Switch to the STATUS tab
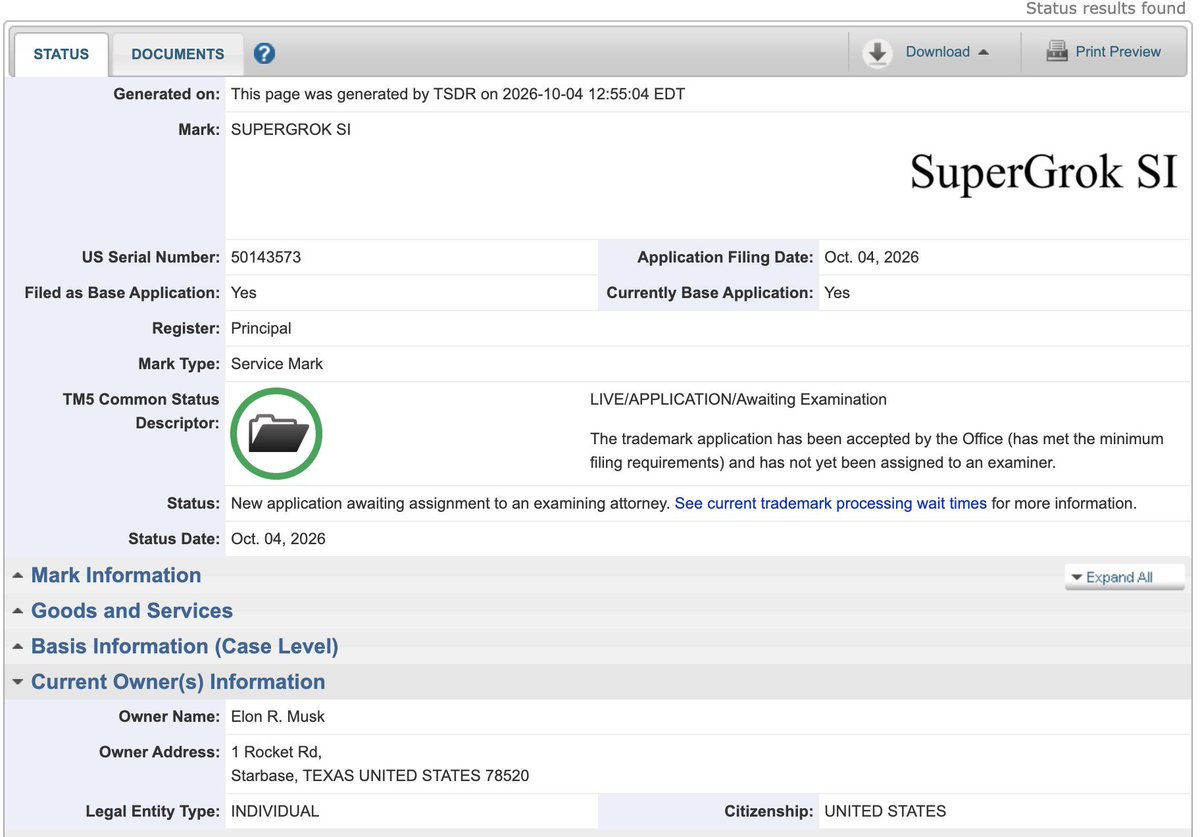Viewport: 1200px width, 837px height. pyautogui.click(x=61, y=54)
